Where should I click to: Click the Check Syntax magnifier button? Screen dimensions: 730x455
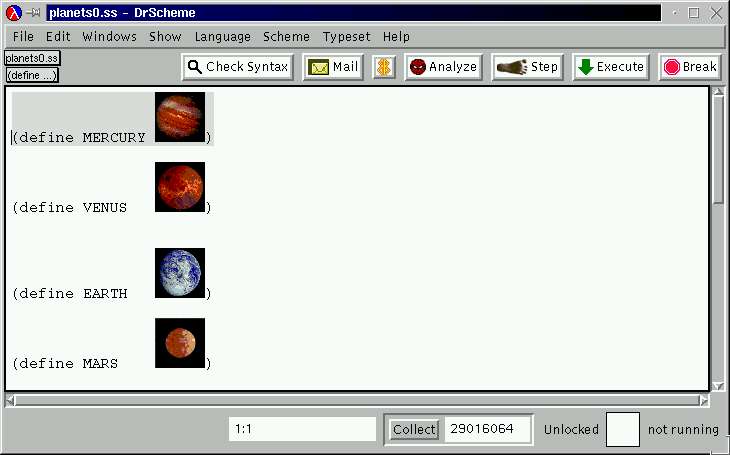tap(238, 67)
